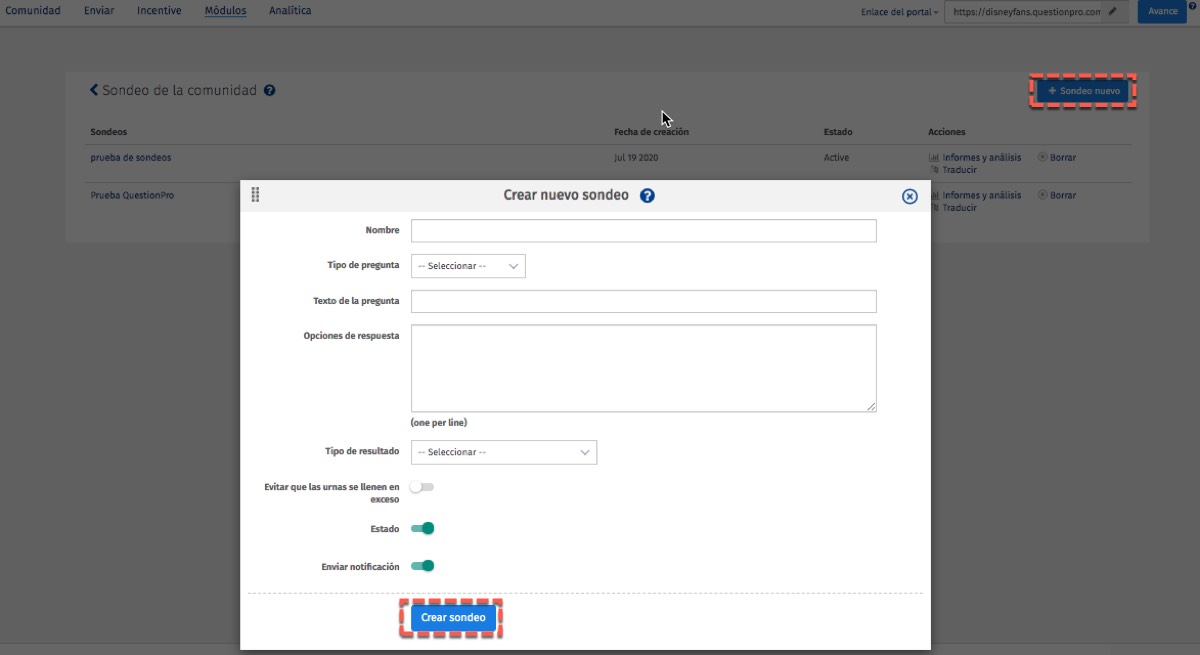Image resolution: width=1200 pixels, height=655 pixels.
Task: Click the Sondeo nuevo button
Action: pyautogui.click(x=1084, y=91)
